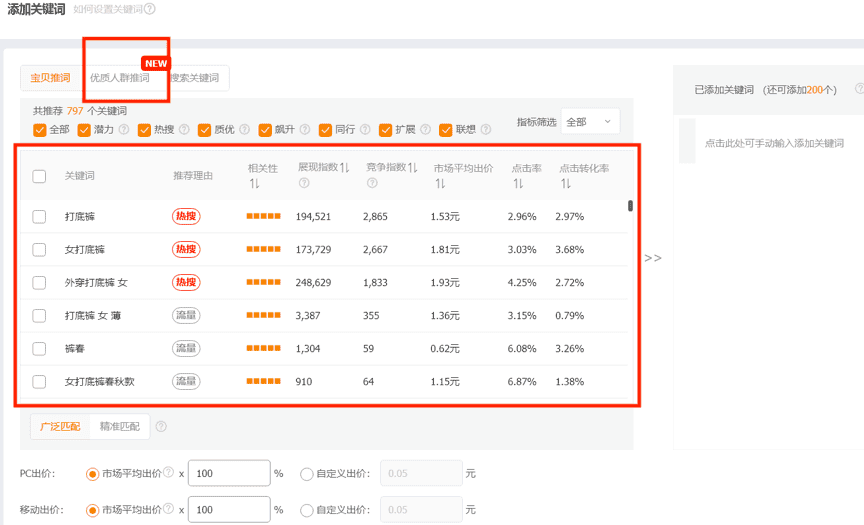This screenshot has width=864, height=525.
Task: Select PC 自定义出价 radio button
Action: 306,474
